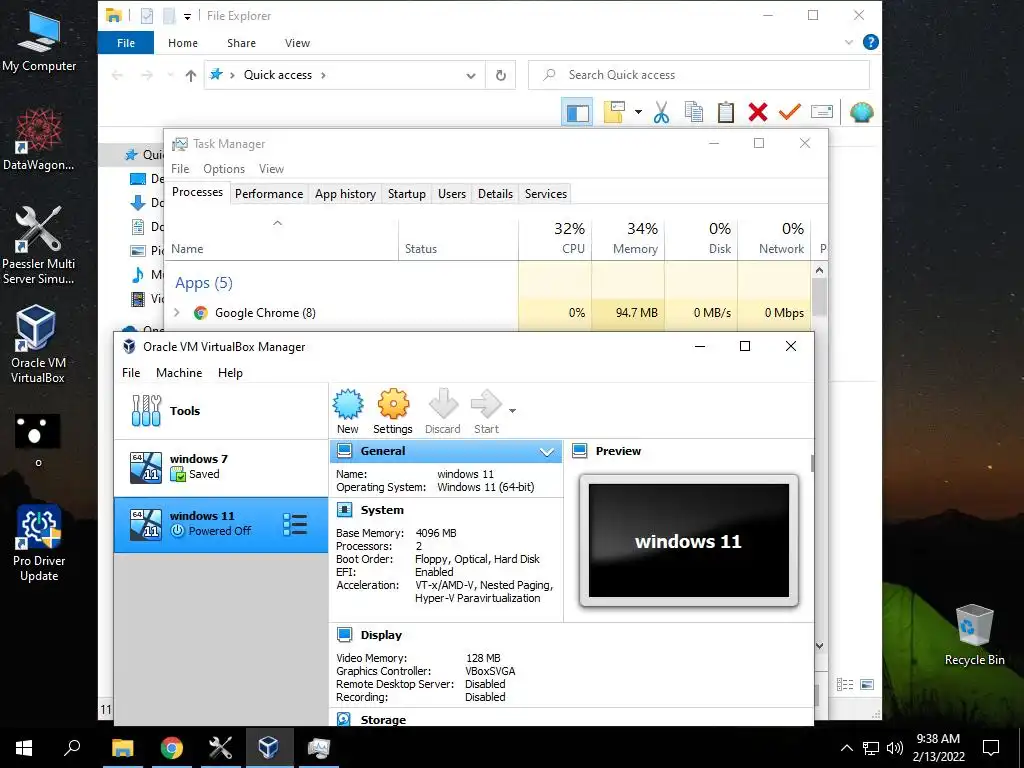Open the Home ribbon tab in File Explorer

tap(183, 43)
